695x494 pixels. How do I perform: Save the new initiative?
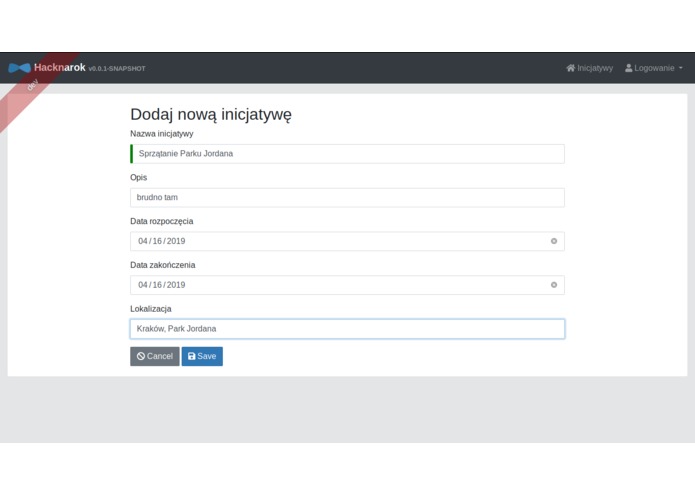click(202, 356)
